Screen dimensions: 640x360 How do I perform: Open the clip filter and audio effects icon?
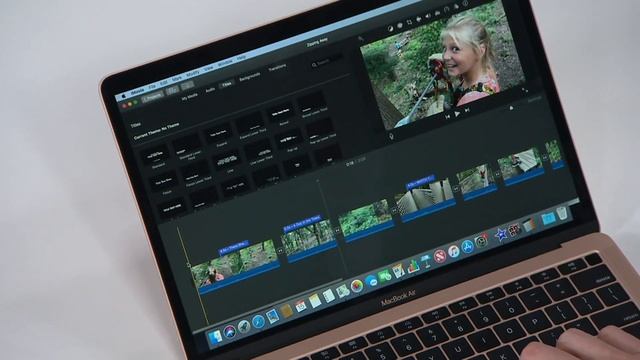click(x=456, y=7)
